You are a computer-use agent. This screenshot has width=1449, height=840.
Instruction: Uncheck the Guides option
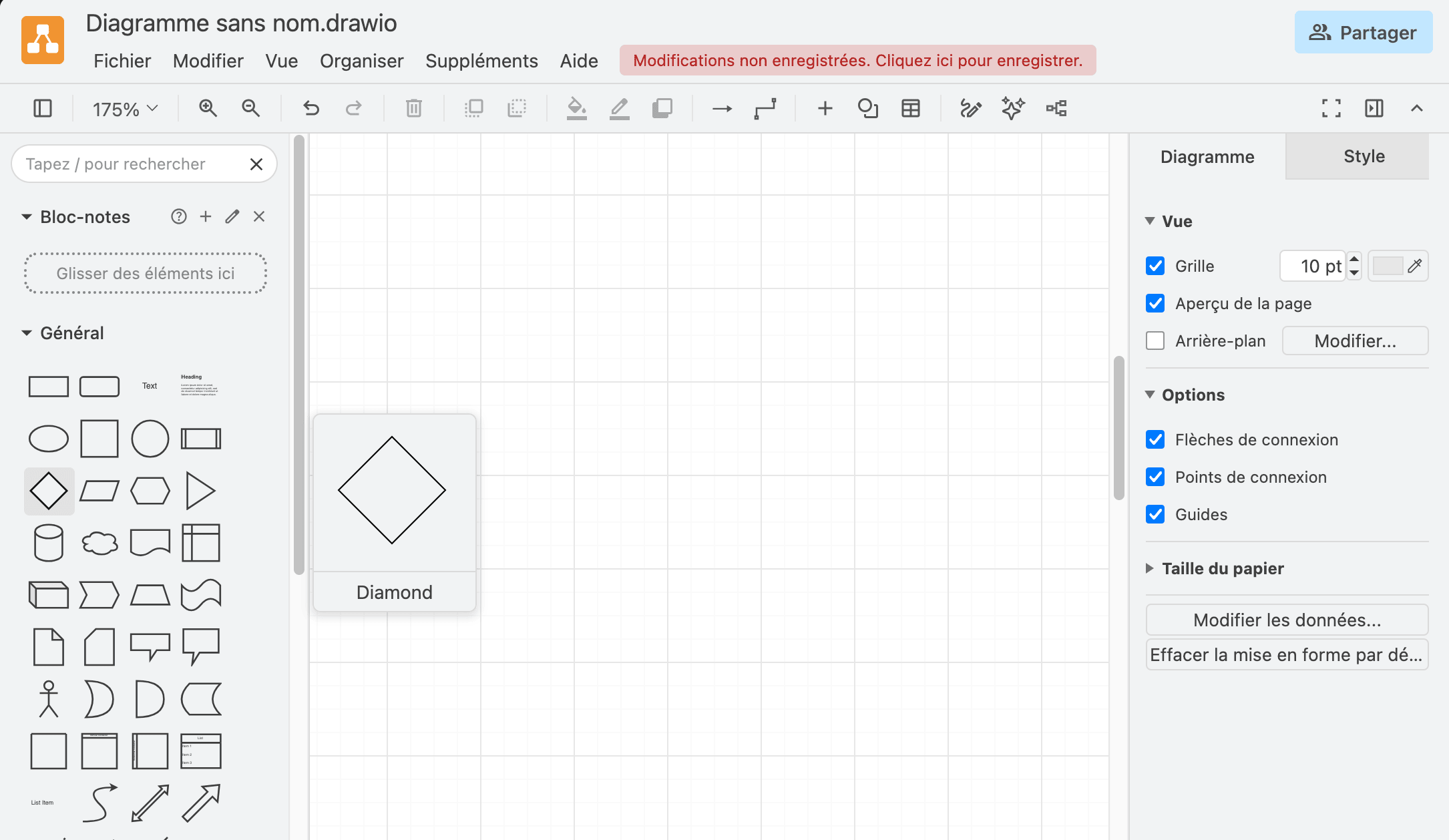point(1155,514)
